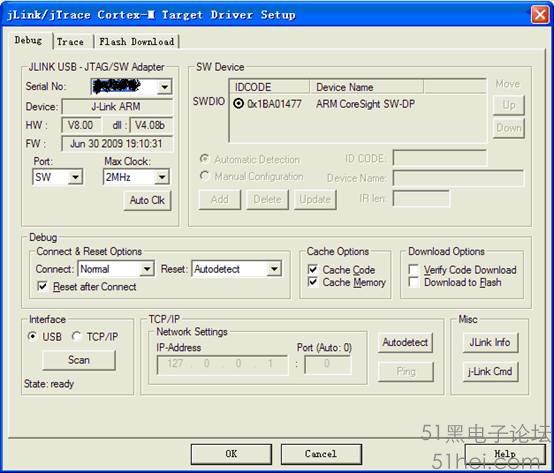This screenshot has width=554, height=473.
Task: Enable Verify Code Download checkbox
Action: coord(414,270)
